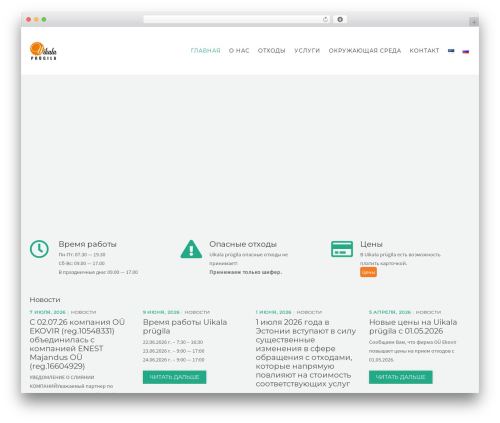Click the credit card icon near Цены
This screenshot has width=500, height=423.
tap(342, 249)
